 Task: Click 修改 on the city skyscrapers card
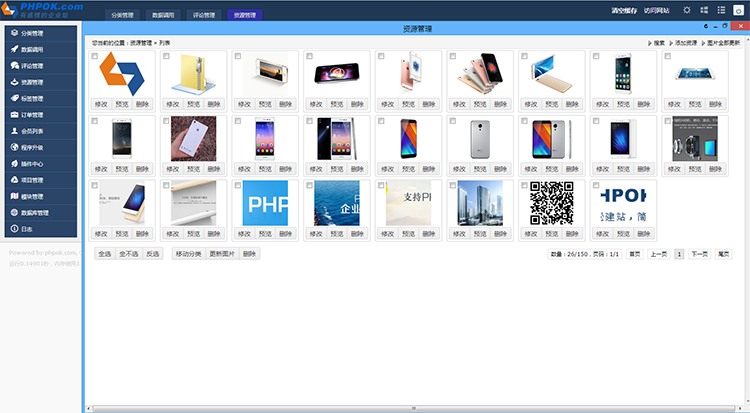coord(459,234)
